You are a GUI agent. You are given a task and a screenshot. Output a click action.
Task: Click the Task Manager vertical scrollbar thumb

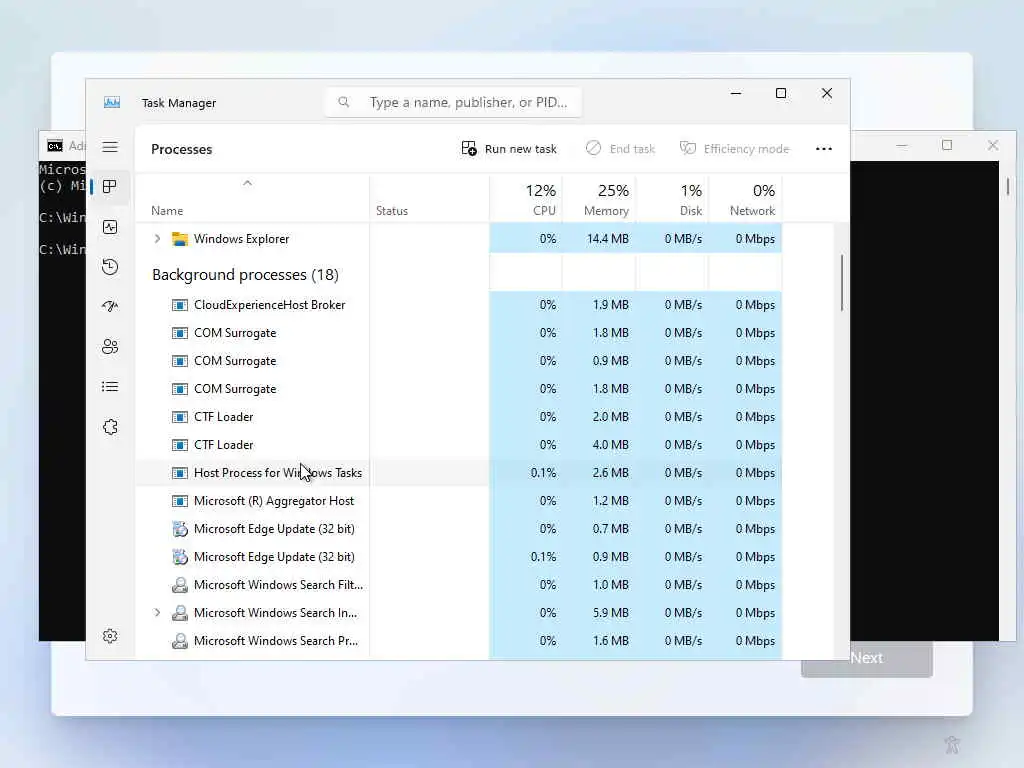pos(842,282)
